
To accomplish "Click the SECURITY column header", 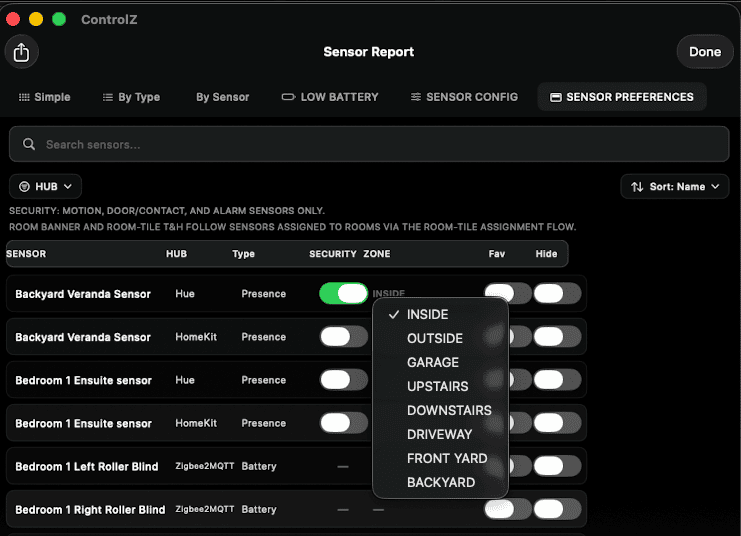I will point(333,254).
